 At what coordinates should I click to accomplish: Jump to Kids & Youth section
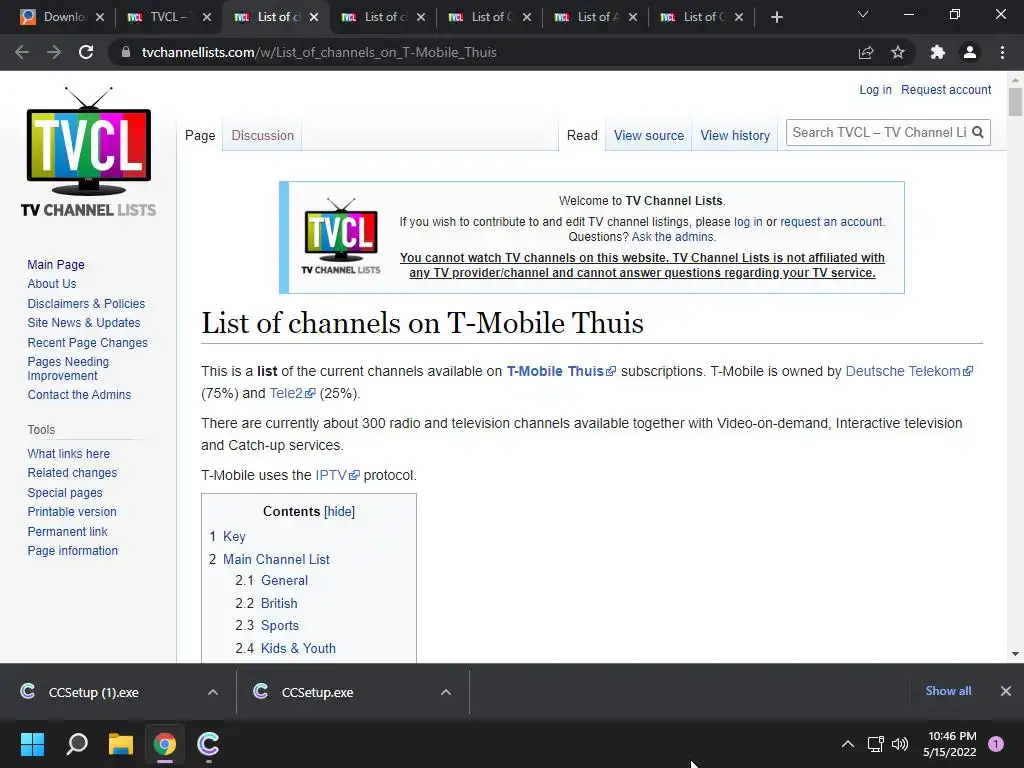[x=298, y=648]
